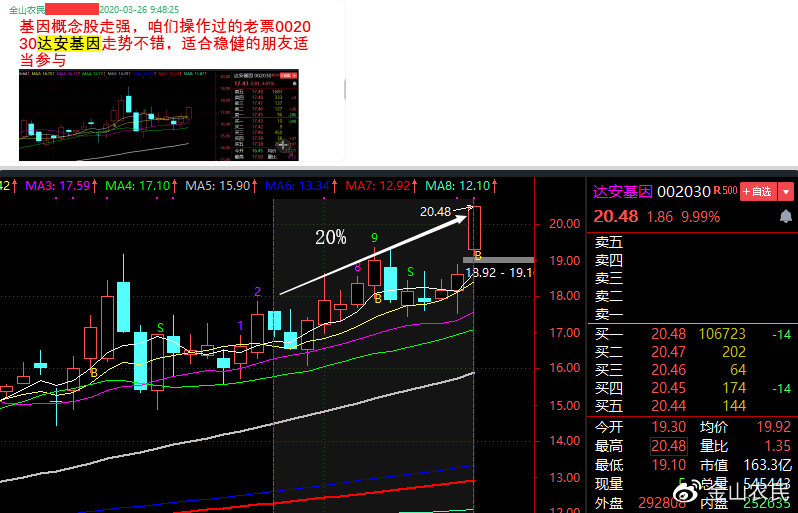The width and height of the screenshot is (798, 513).
Task: Click the purple 8 signal marker on chart
Action: pos(357,267)
